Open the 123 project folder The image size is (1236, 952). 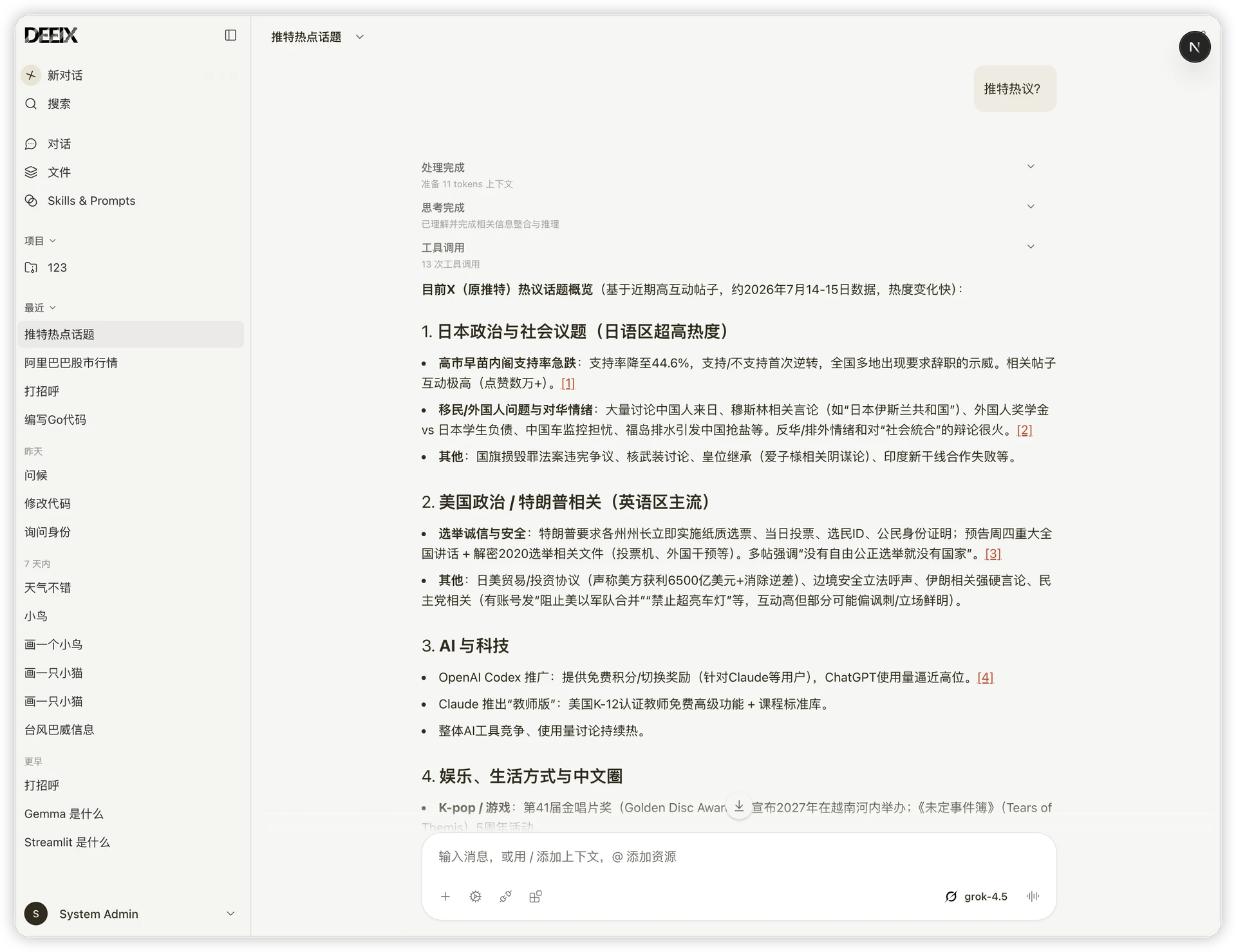pyautogui.click(x=131, y=267)
